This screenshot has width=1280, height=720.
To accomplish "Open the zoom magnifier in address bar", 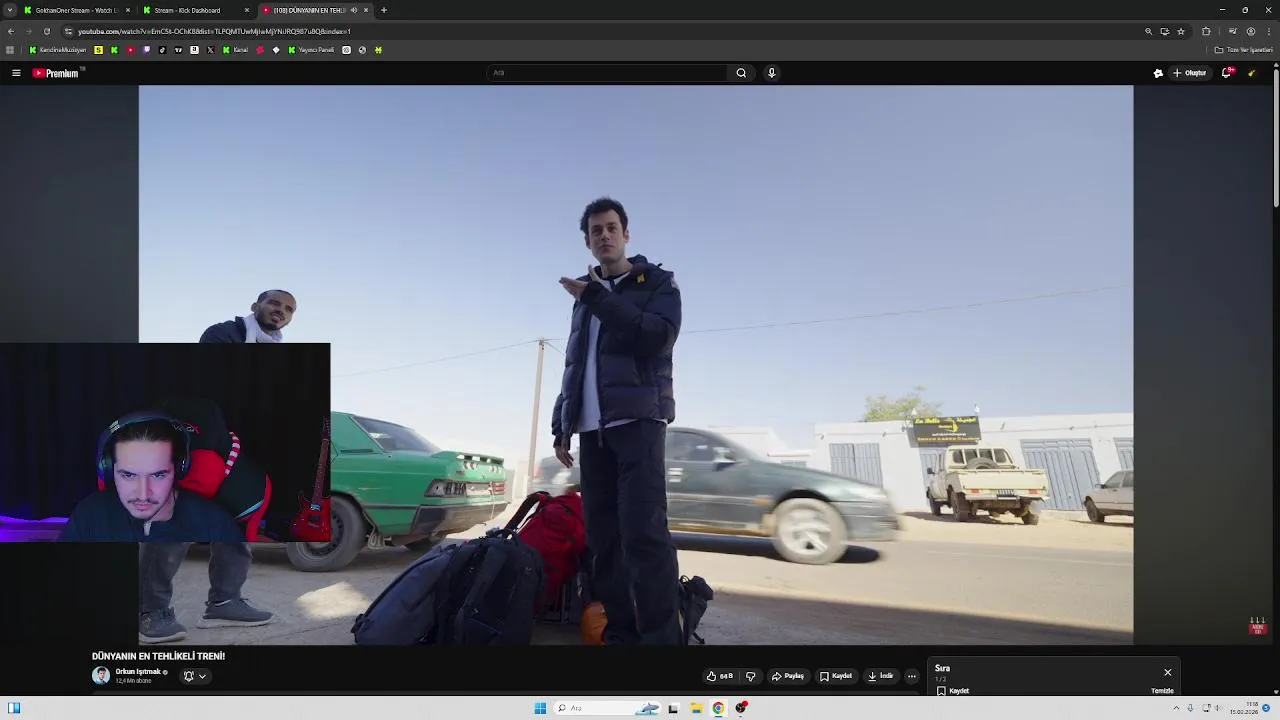I will tap(1149, 31).
